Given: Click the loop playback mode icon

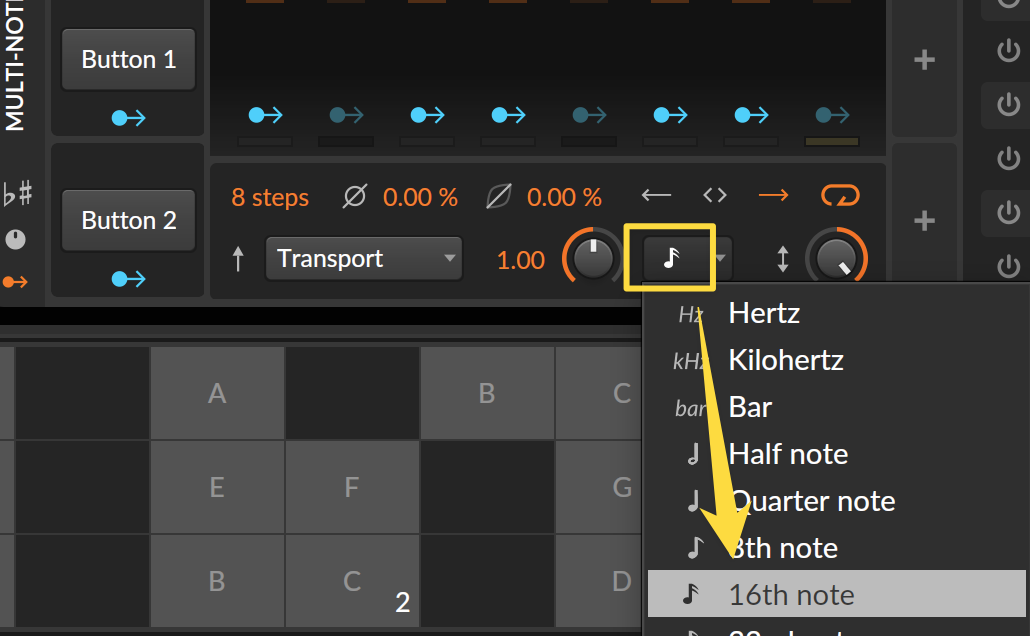Looking at the screenshot, I should pyautogui.click(x=840, y=195).
